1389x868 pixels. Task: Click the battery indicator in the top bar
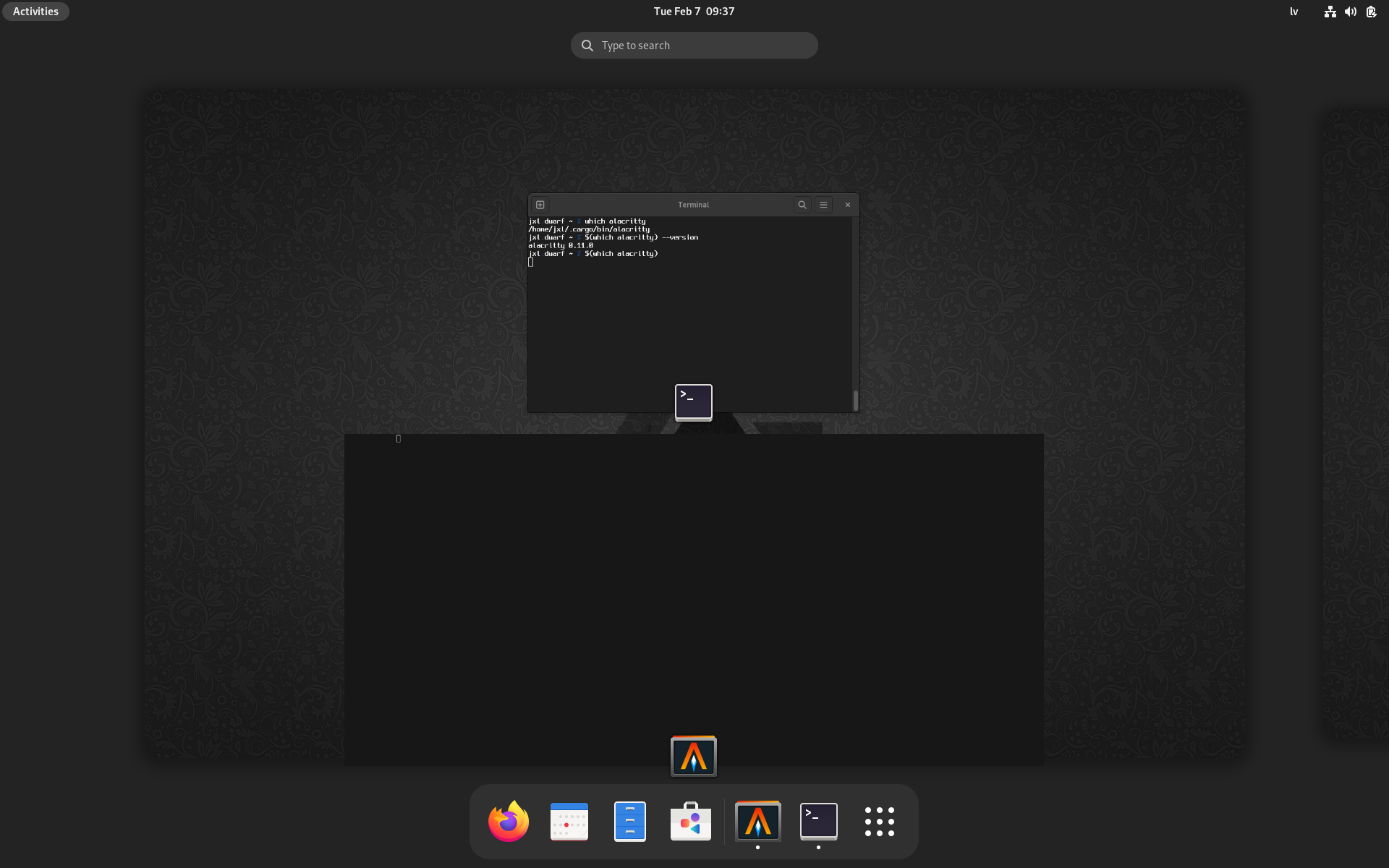point(1371,12)
